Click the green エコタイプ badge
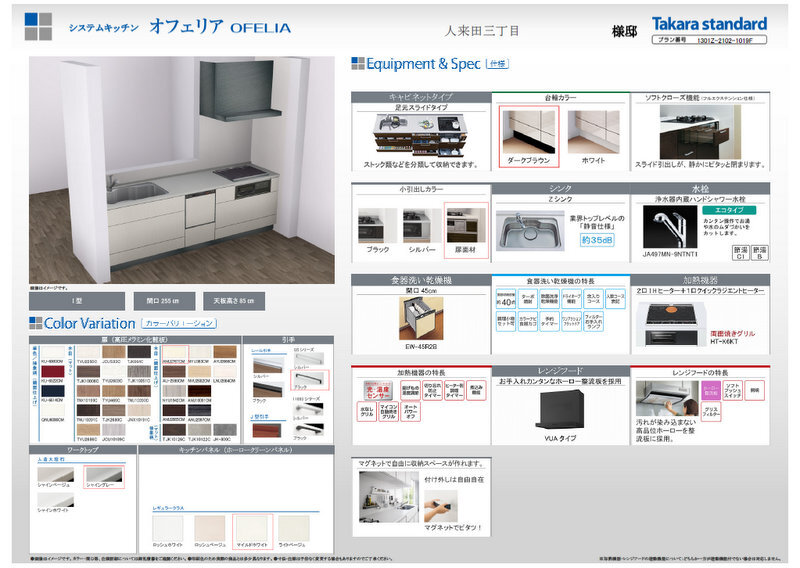 click(x=729, y=210)
